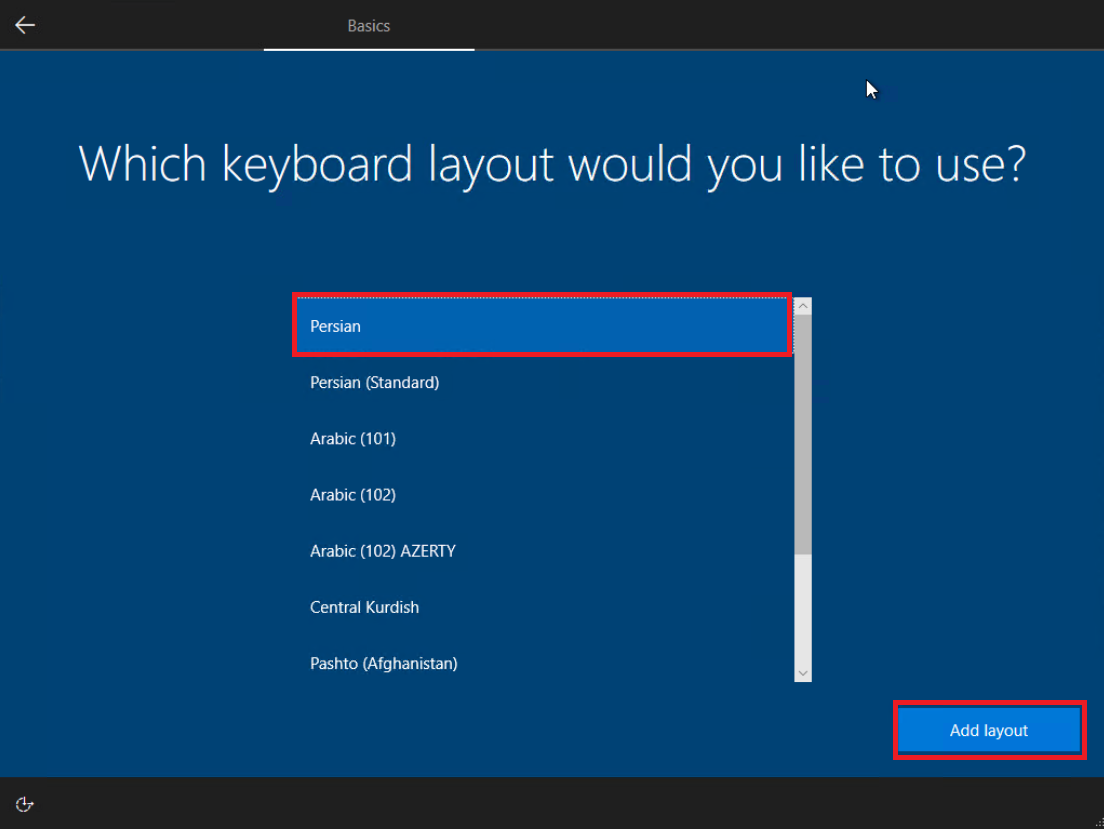Viewport: 1104px width, 829px height.
Task: Click the back arrow in top bar
Action: (x=25, y=25)
